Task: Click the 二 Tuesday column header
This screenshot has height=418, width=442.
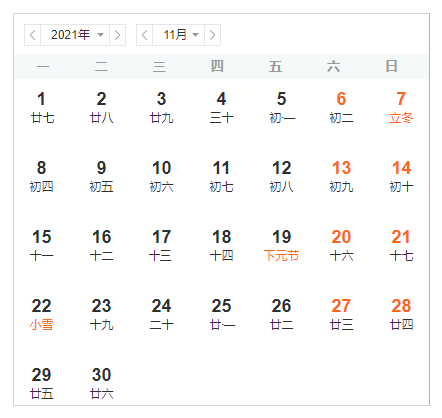Action: click(101, 66)
